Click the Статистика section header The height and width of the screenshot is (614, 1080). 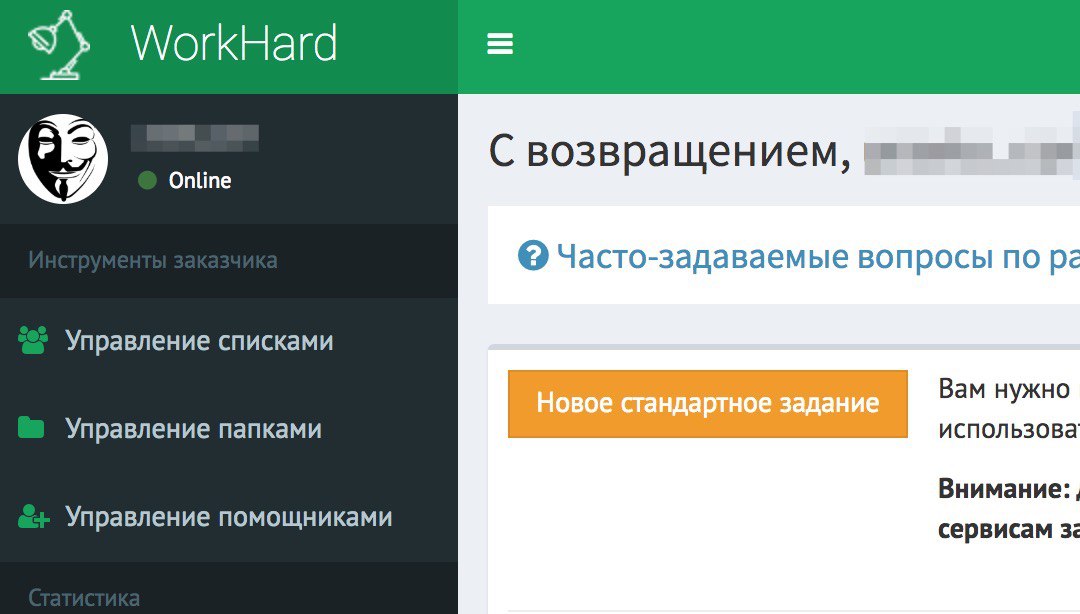[84, 597]
